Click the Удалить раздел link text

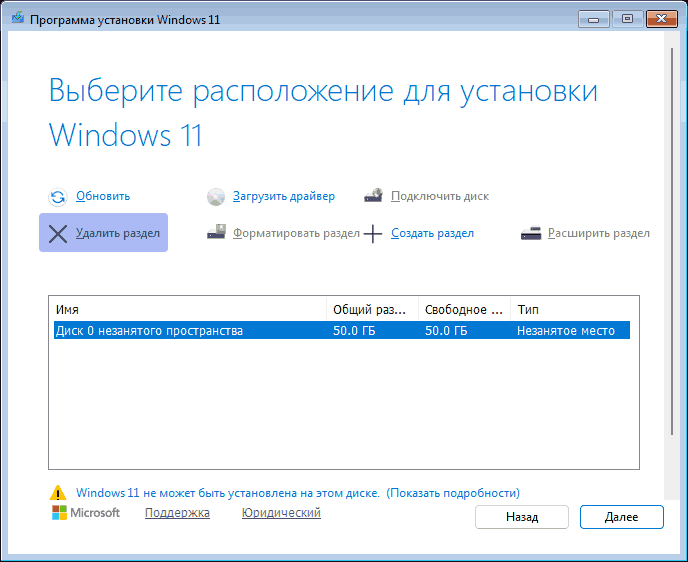[x=118, y=233]
